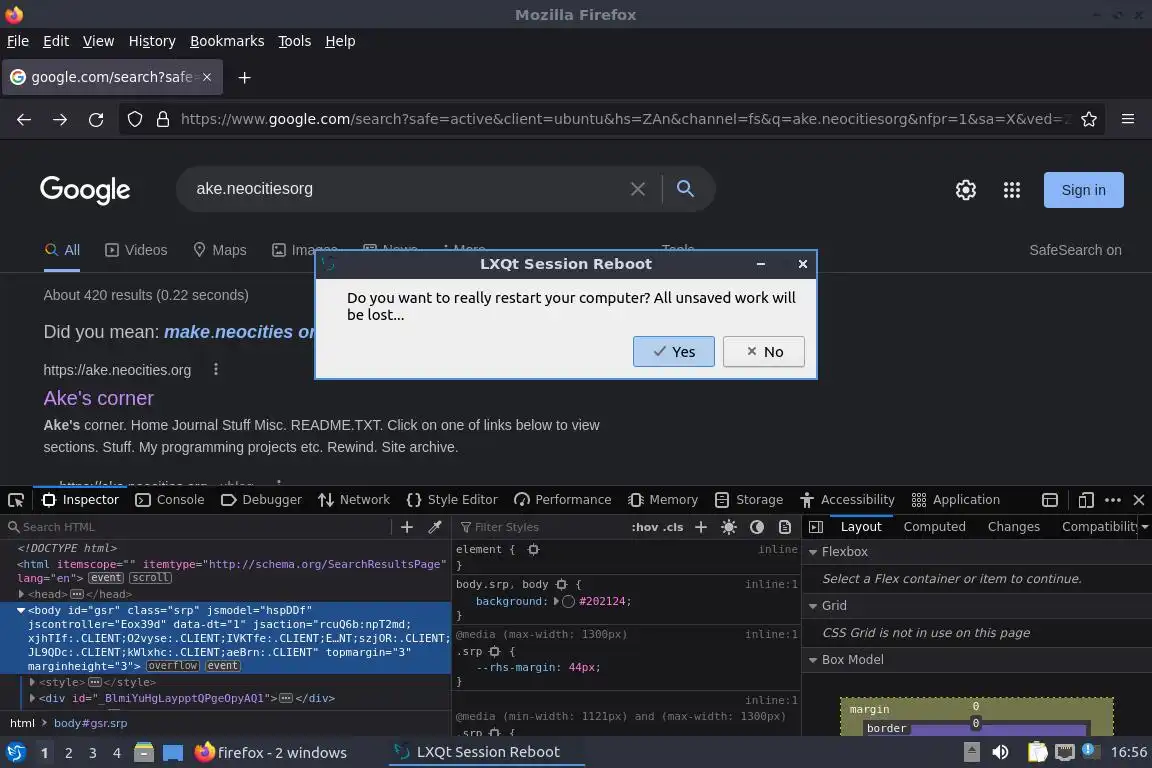Reload the current page
This screenshot has width=1152, height=768.
pyautogui.click(x=96, y=119)
